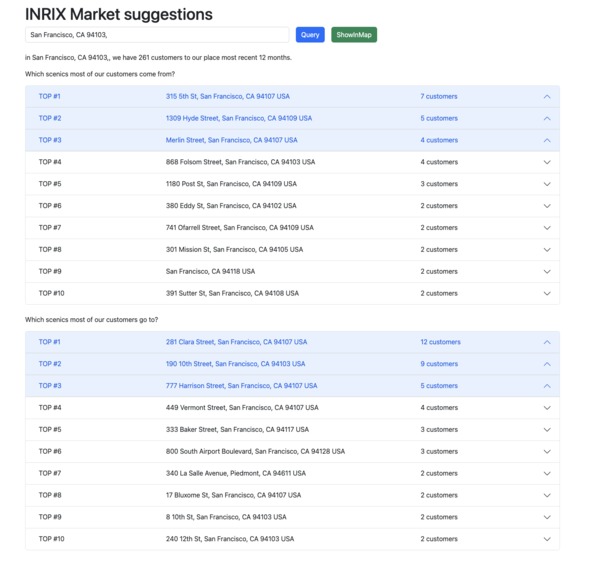The height and width of the screenshot is (573, 614).
Task: Expand the San Francisco, CA 94118 row chevron
Action: click(547, 272)
